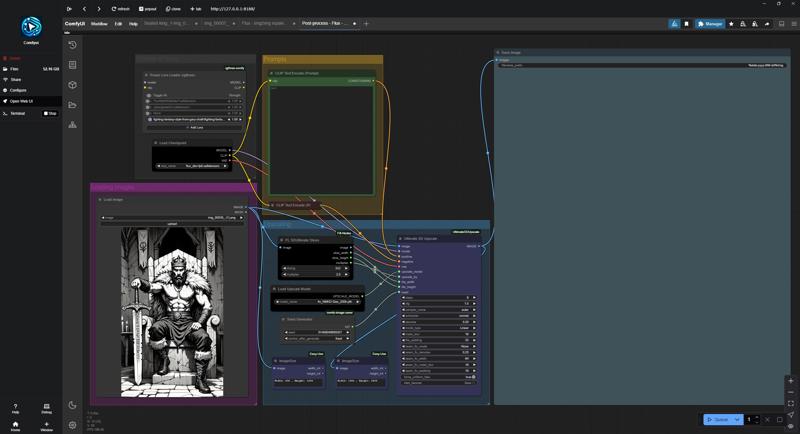Viewport: 800px width, 434px height.
Task: Click the ComfyUI launcher logo
Action: point(31,27)
